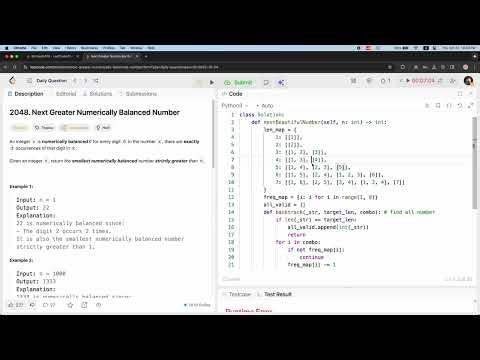This screenshot has width=480, height=360.
Task: Open the problem list panel icon
Action: click(29, 81)
